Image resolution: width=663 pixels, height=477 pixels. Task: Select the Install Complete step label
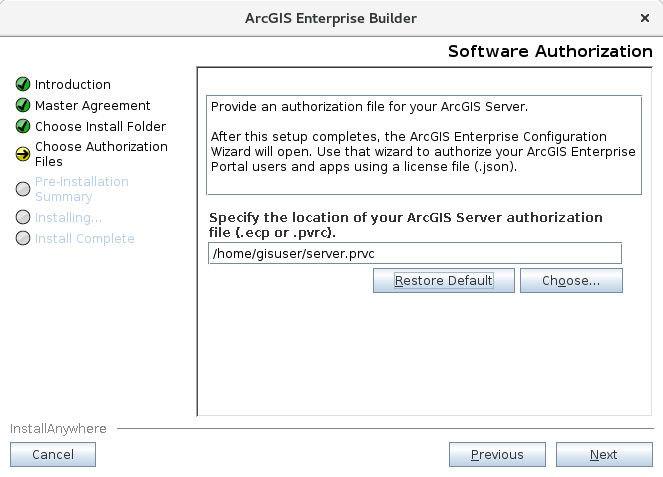(84, 239)
